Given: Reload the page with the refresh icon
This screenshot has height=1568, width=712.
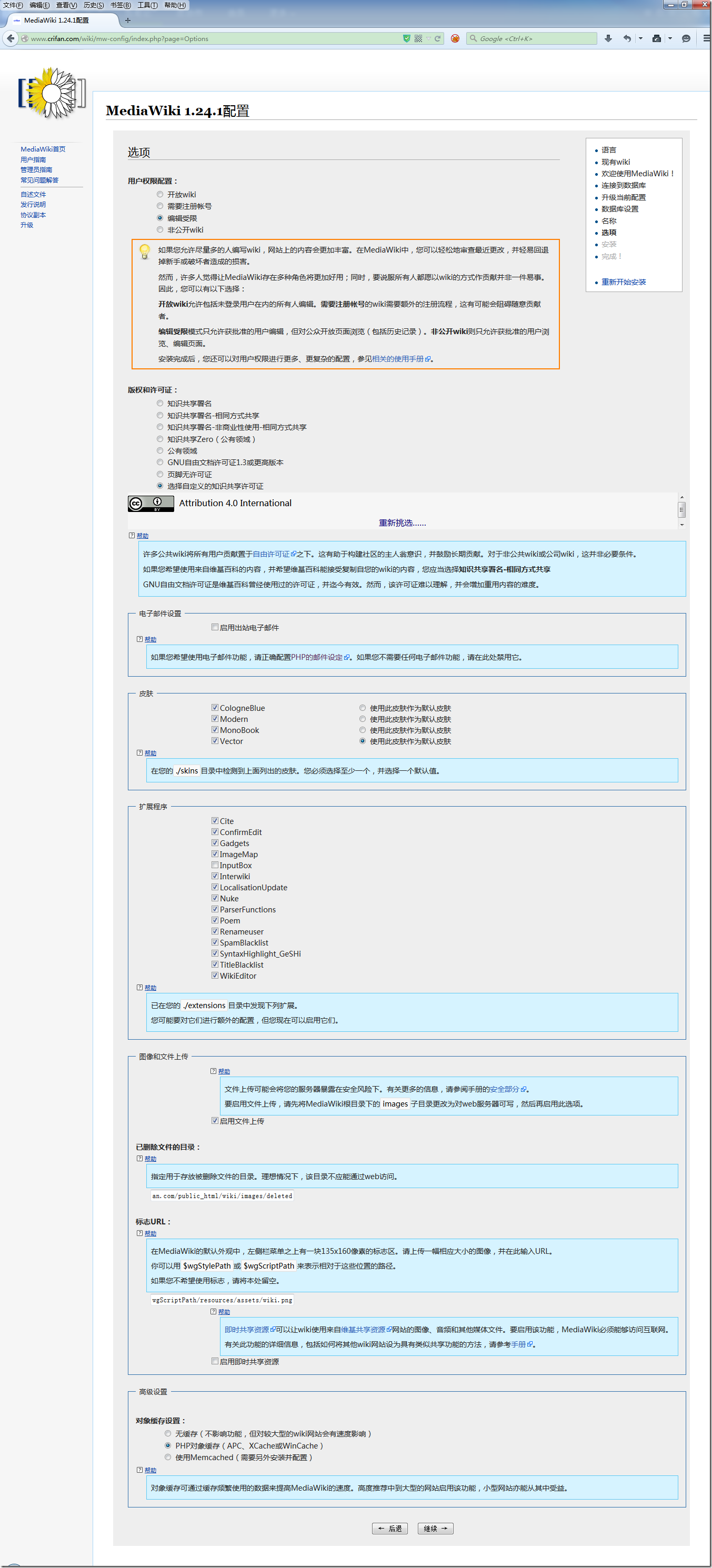Looking at the screenshot, I should point(437,38).
